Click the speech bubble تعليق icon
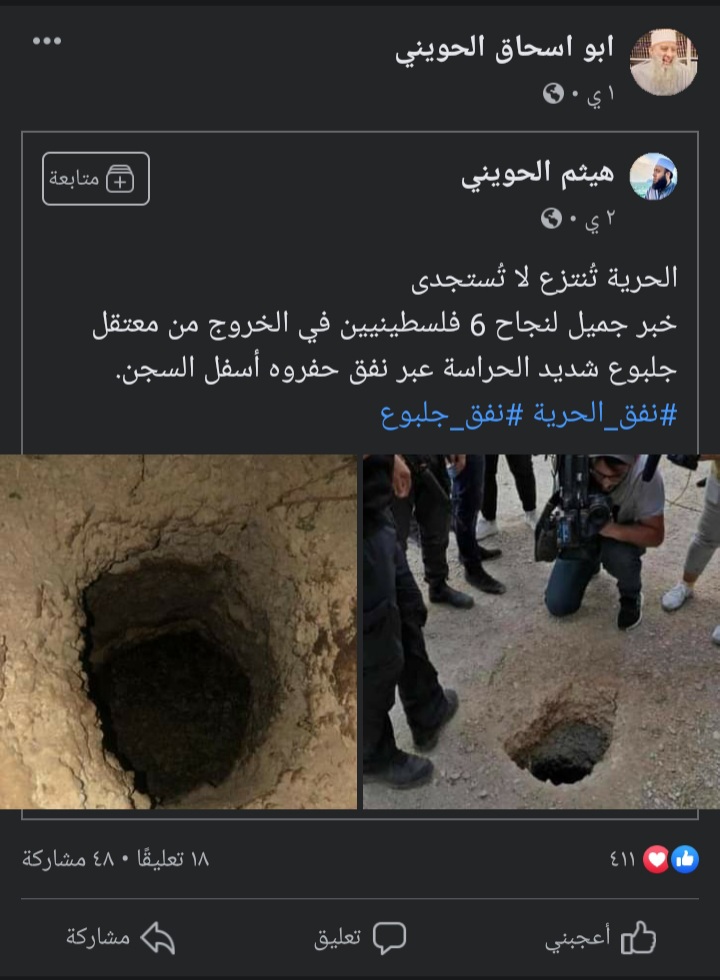 [x=389, y=938]
